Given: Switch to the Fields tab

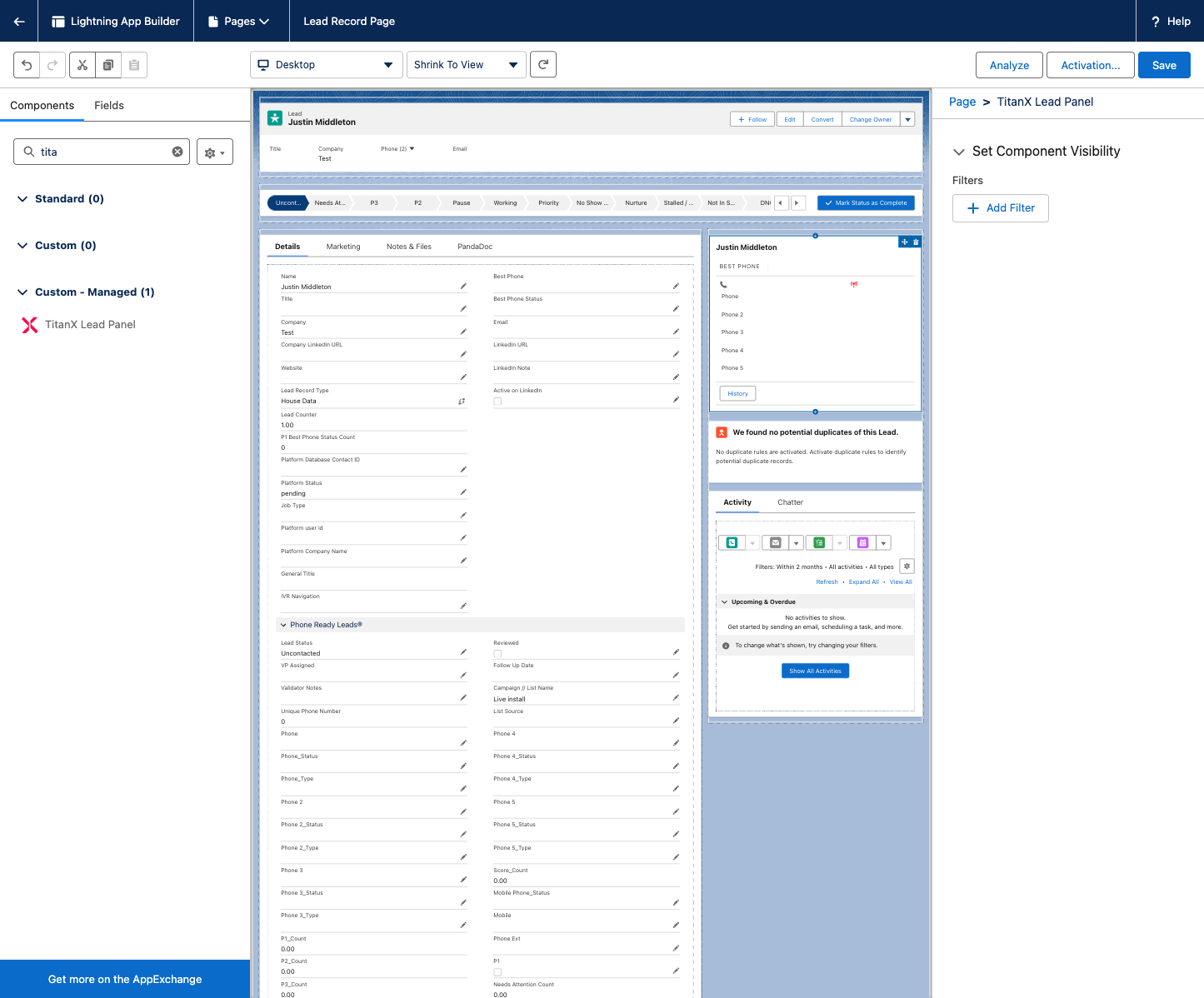Looking at the screenshot, I should click(109, 105).
